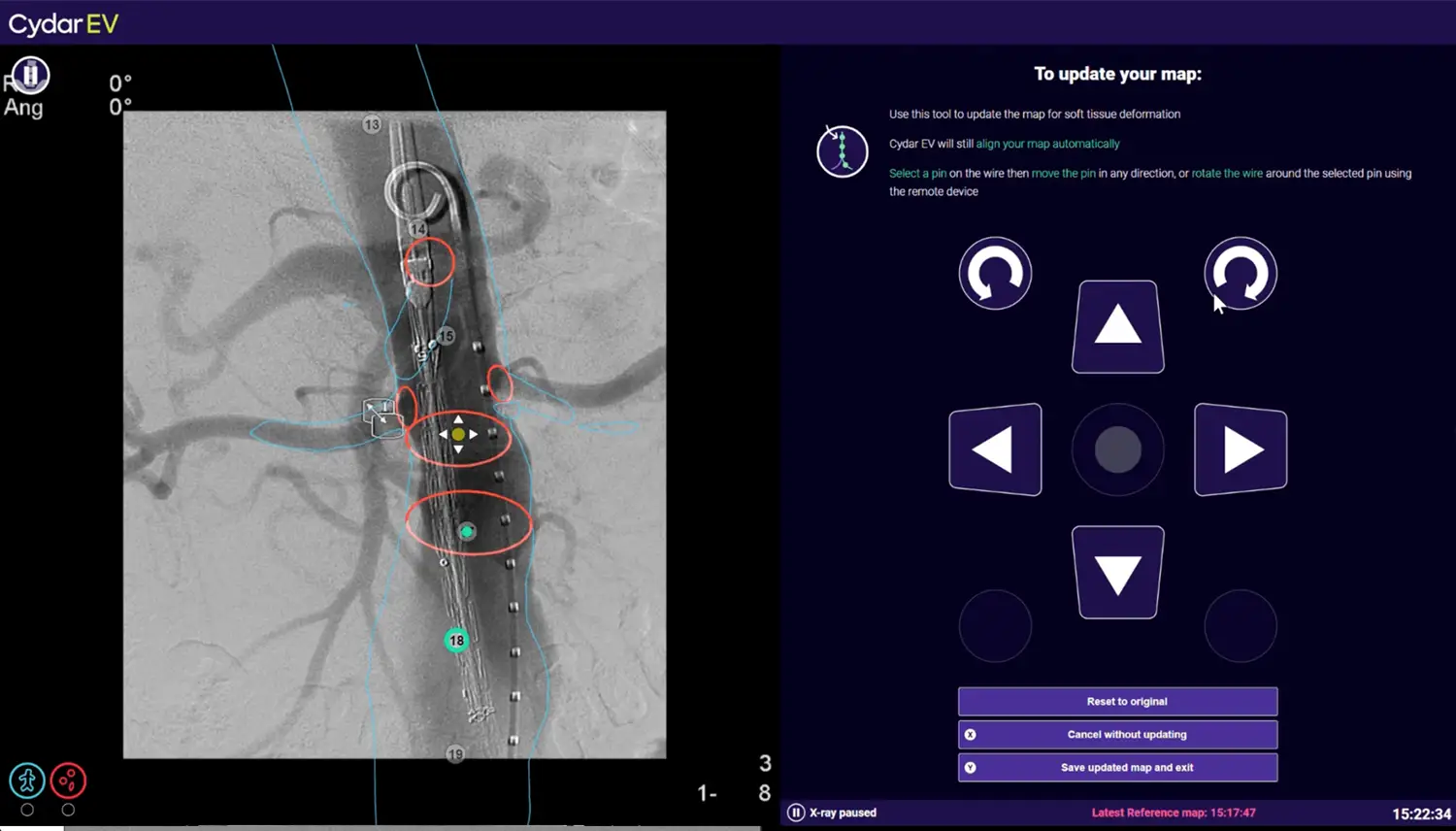Click 'Select a pin' highlighted text
This screenshot has width=1456, height=831.
[917, 173]
